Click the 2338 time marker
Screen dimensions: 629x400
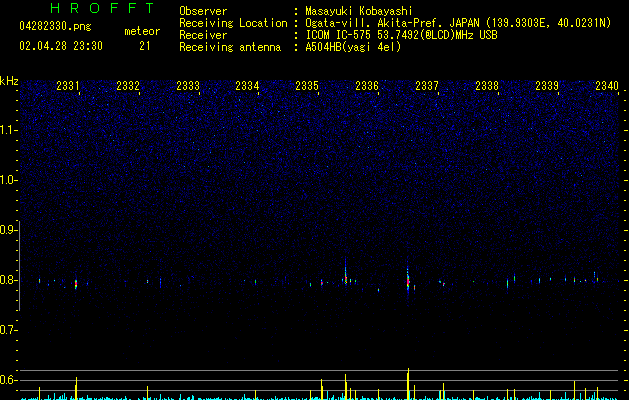pos(487,86)
